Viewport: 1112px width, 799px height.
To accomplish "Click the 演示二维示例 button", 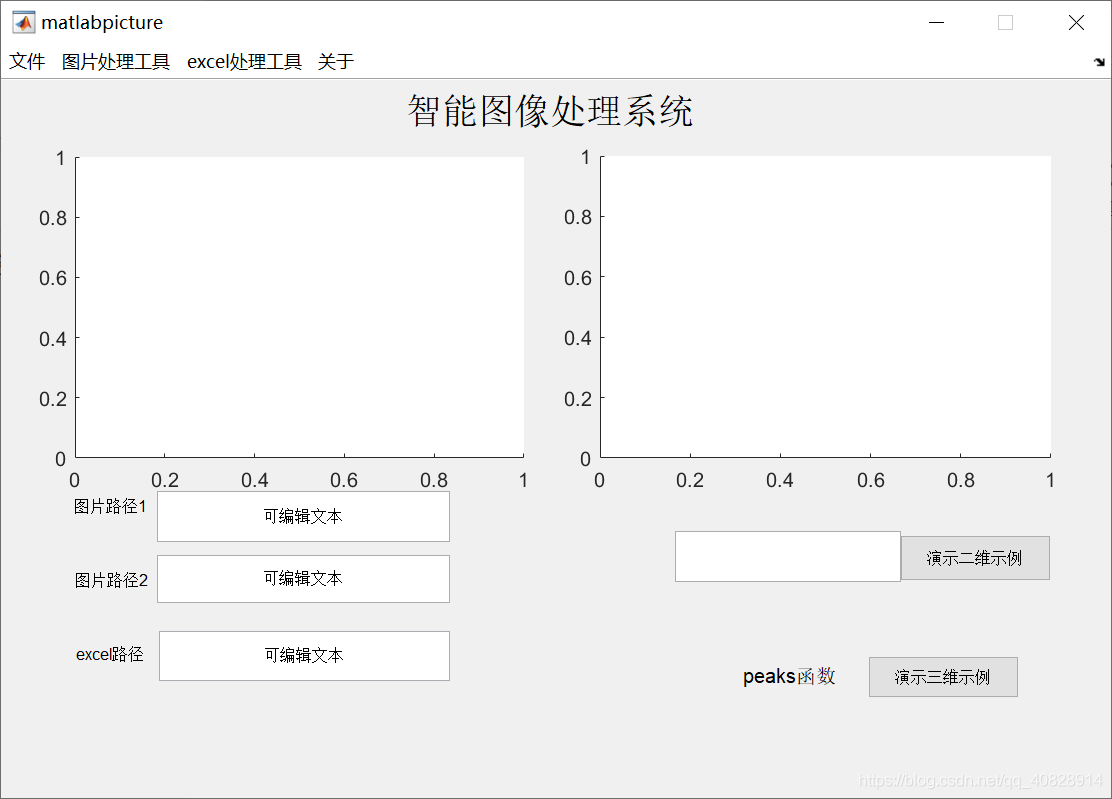I will click(x=975, y=557).
